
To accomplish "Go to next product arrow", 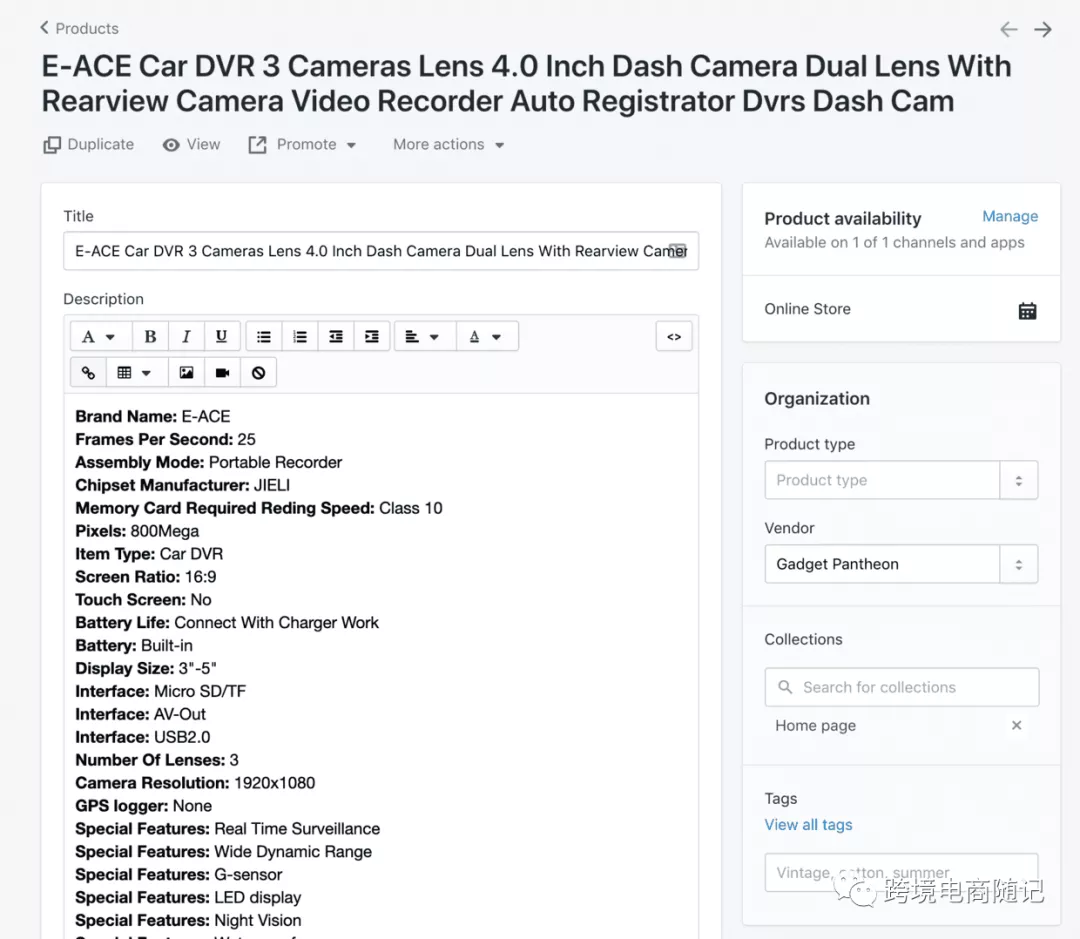I will click(x=1043, y=29).
